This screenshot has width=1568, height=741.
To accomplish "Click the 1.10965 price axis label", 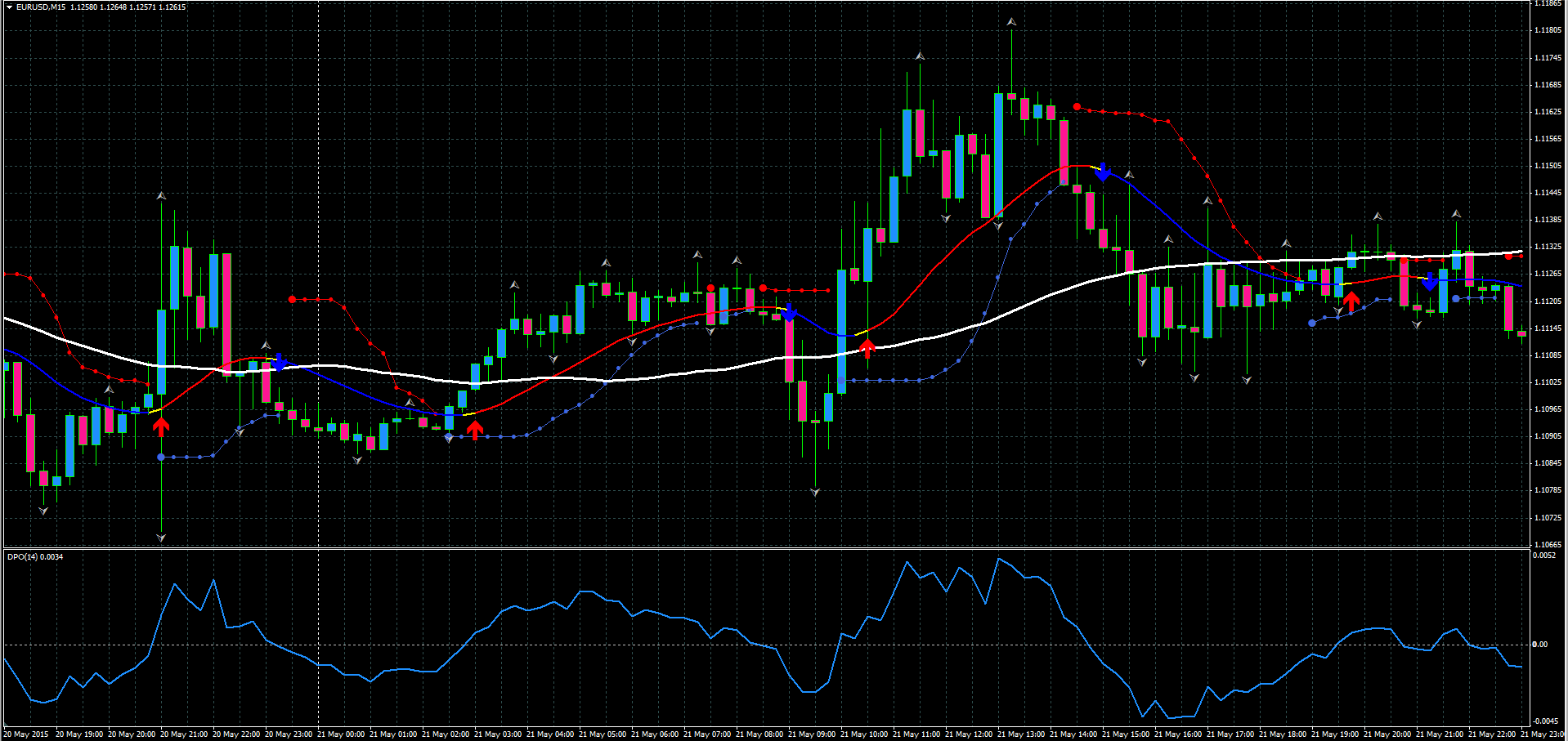I will coord(1547,409).
